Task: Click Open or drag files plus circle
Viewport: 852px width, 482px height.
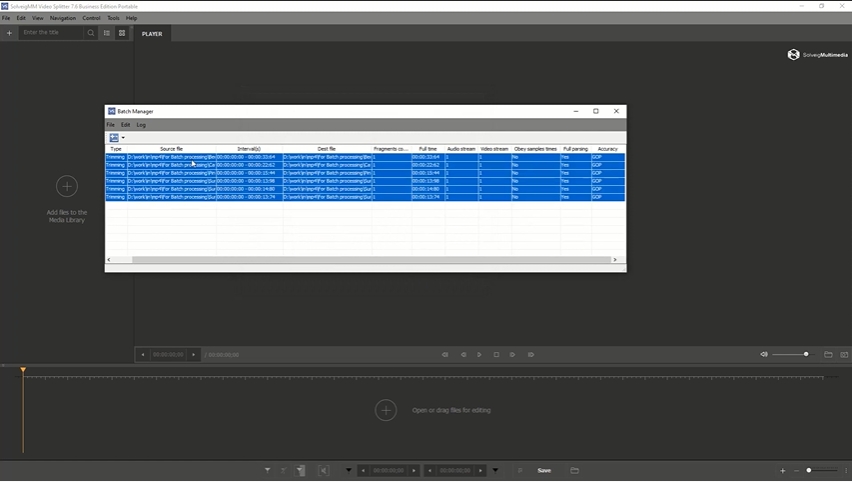Action: tap(386, 410)
